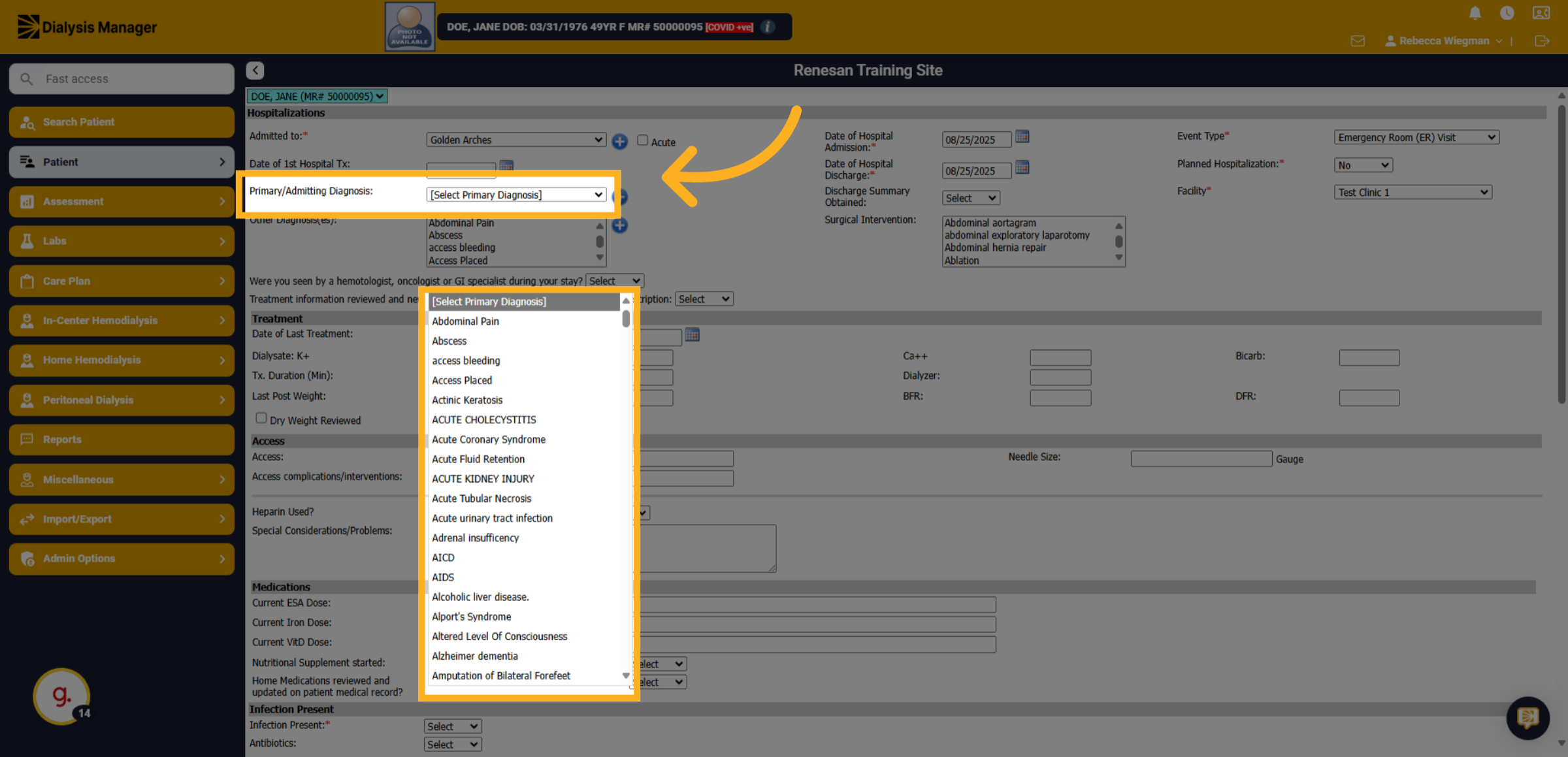Show patient info icon next to COVID tag
The height and width of the screenshot is (757, 1568).
click(x=768, y=27)
